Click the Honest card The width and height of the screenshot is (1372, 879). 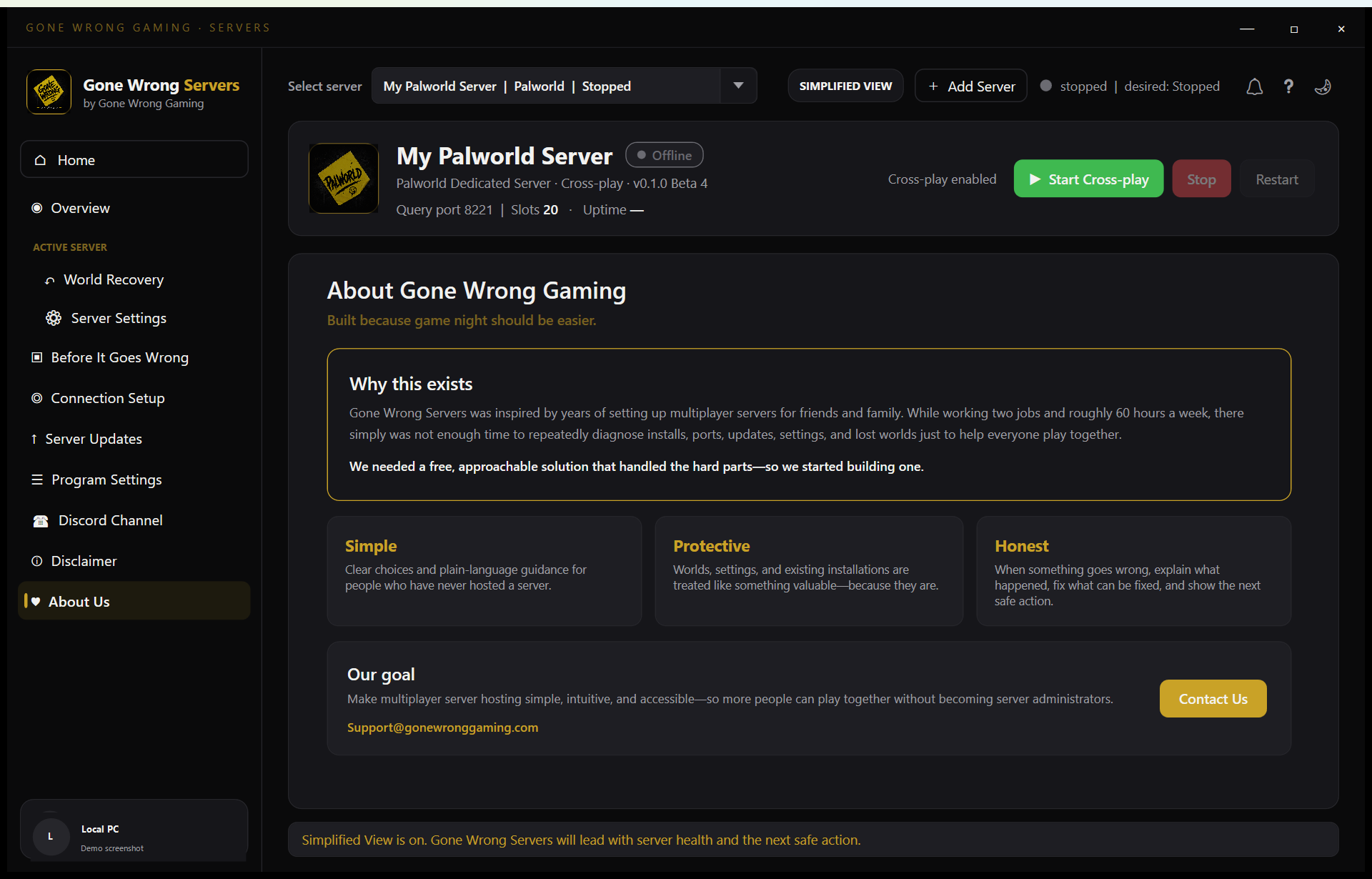[1133, 571]
